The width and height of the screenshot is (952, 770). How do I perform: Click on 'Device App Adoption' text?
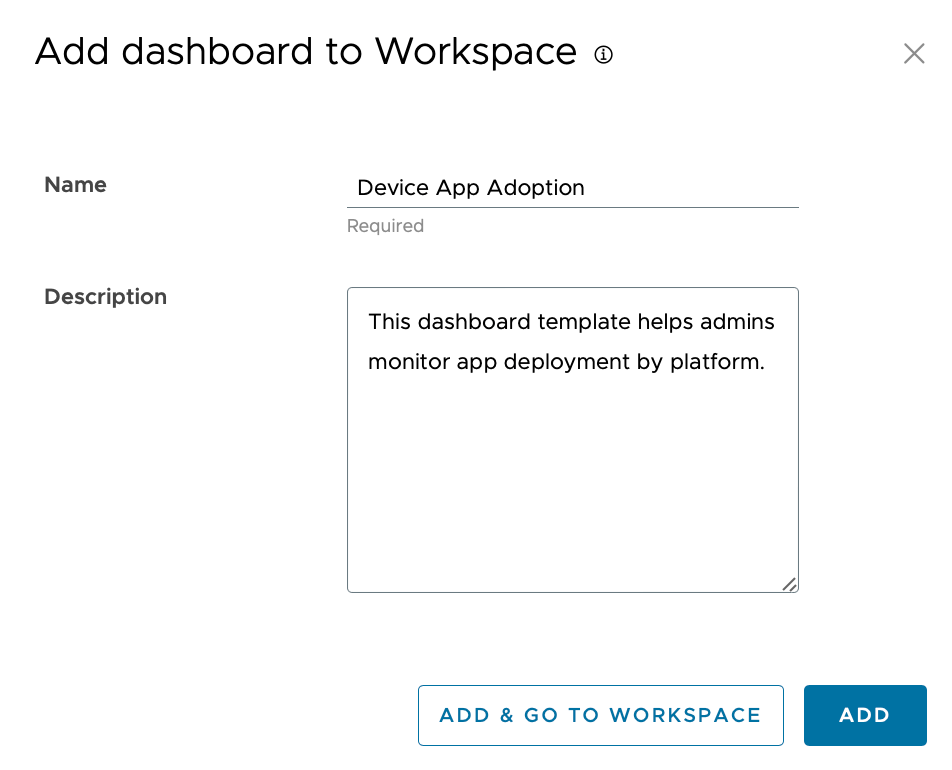coord(470,188)
